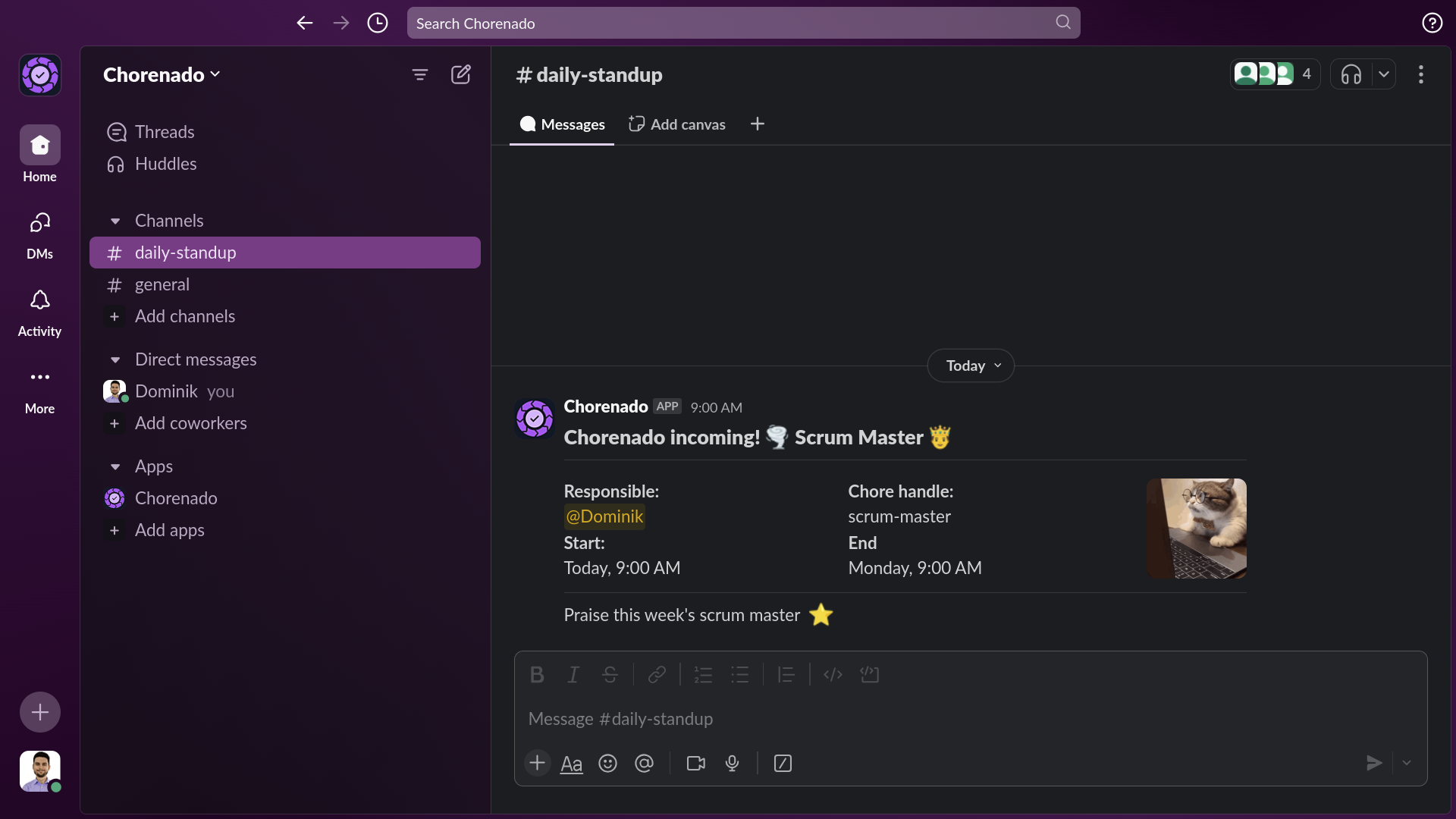Open the history clock icon

[378, 23]
